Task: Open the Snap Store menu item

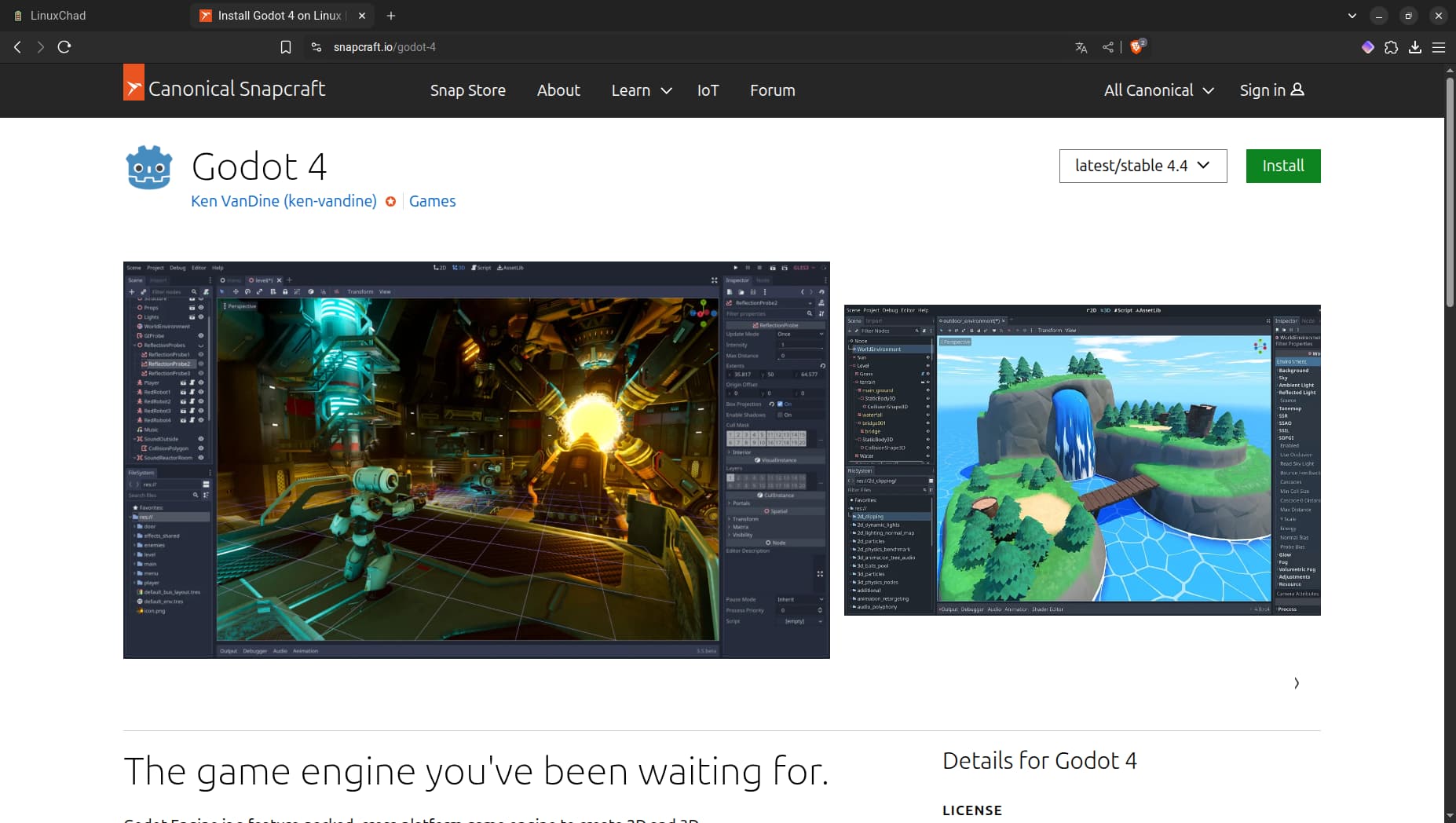Action: (x=468, y=90)
